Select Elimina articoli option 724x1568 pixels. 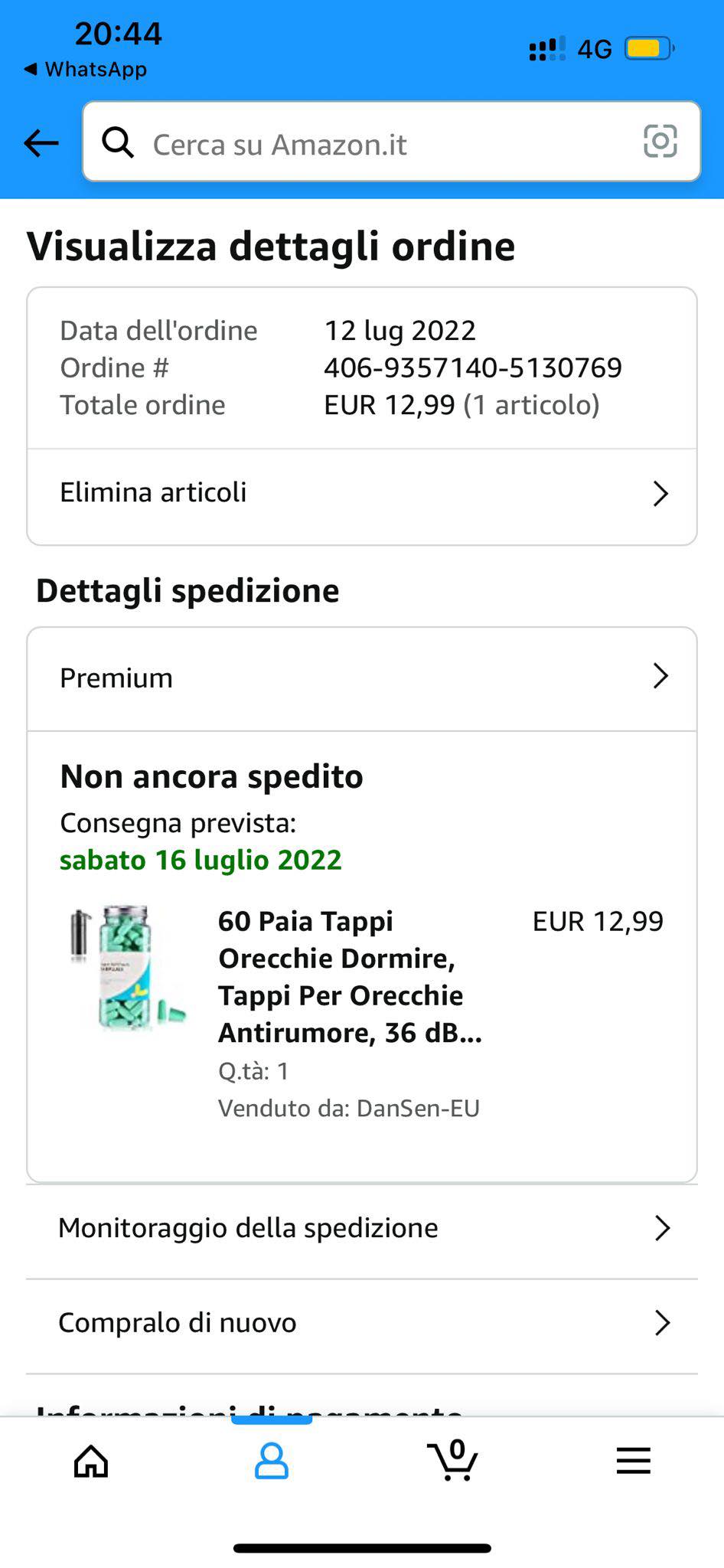click(153, 492)
